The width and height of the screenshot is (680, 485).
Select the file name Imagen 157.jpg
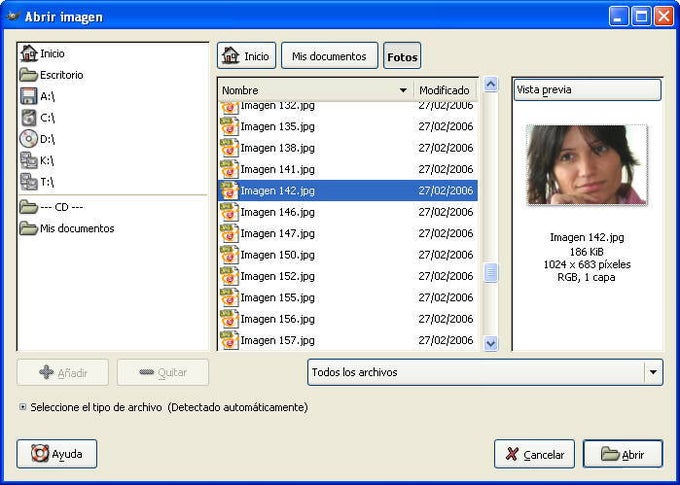pyautogui.click(x=278, y=340)
